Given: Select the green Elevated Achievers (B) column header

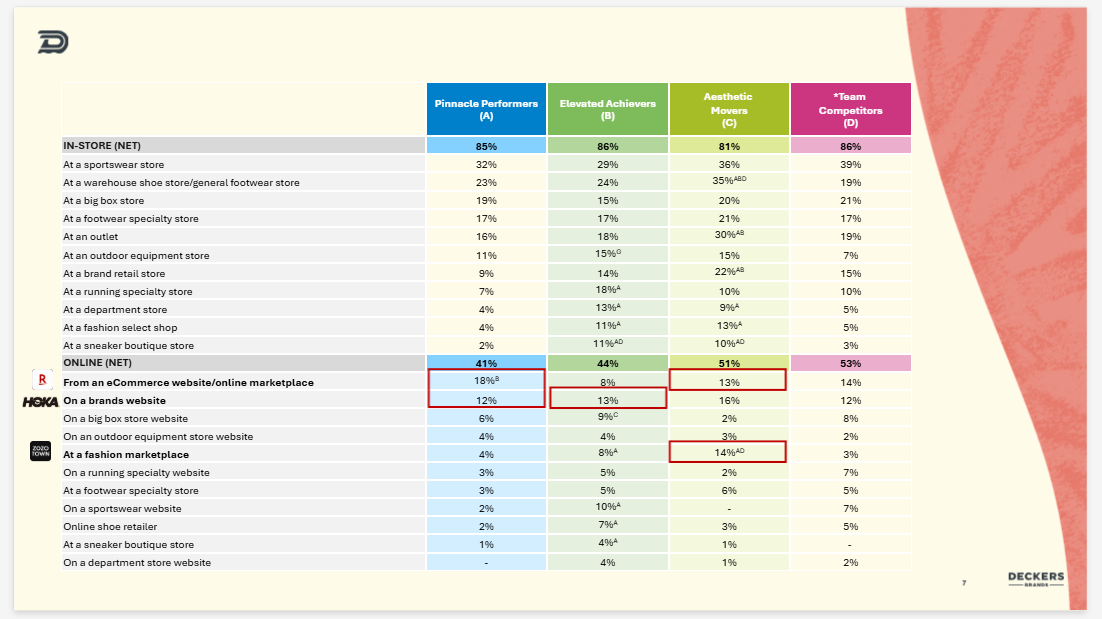Looking at the screenshot, I should [x=607, y=109].
